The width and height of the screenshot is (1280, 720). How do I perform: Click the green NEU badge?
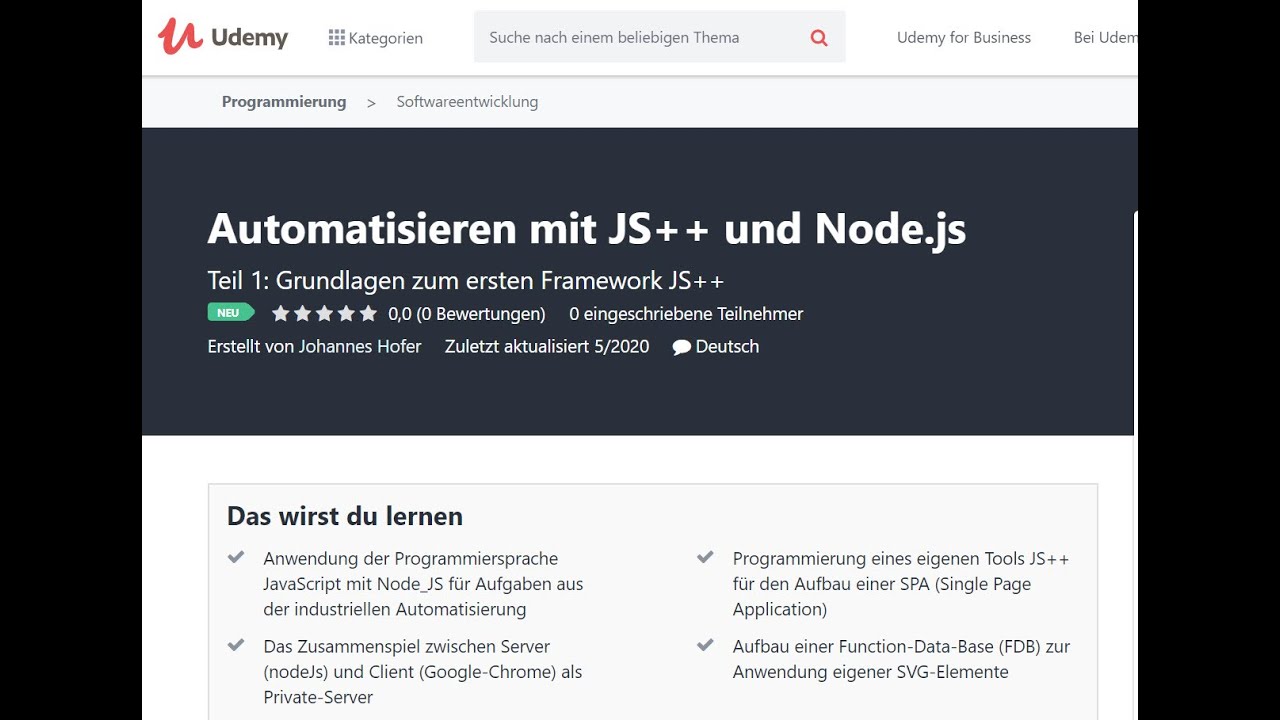pyautogui.click(x=230, y=313)
